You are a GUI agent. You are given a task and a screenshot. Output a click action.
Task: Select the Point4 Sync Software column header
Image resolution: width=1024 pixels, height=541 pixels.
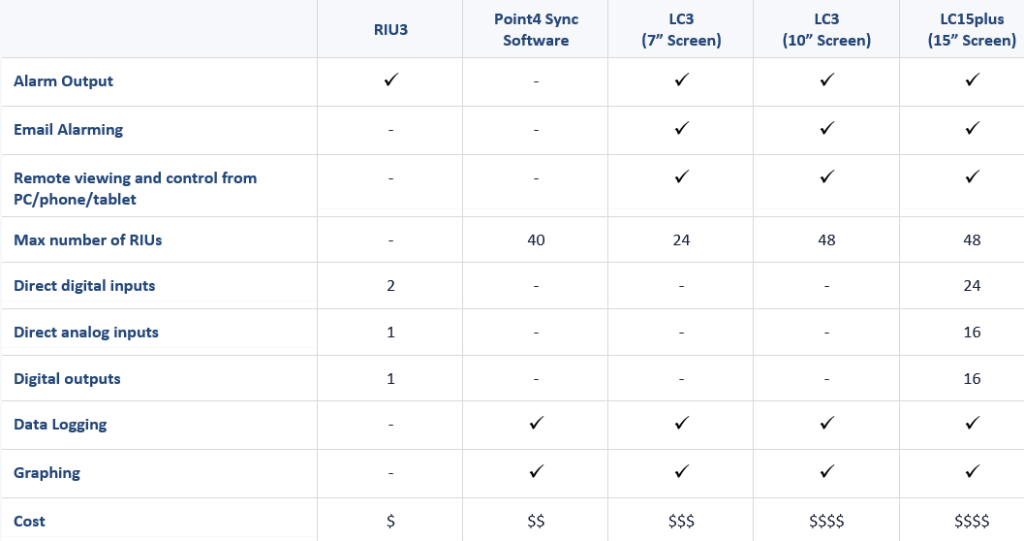[536, 29]
